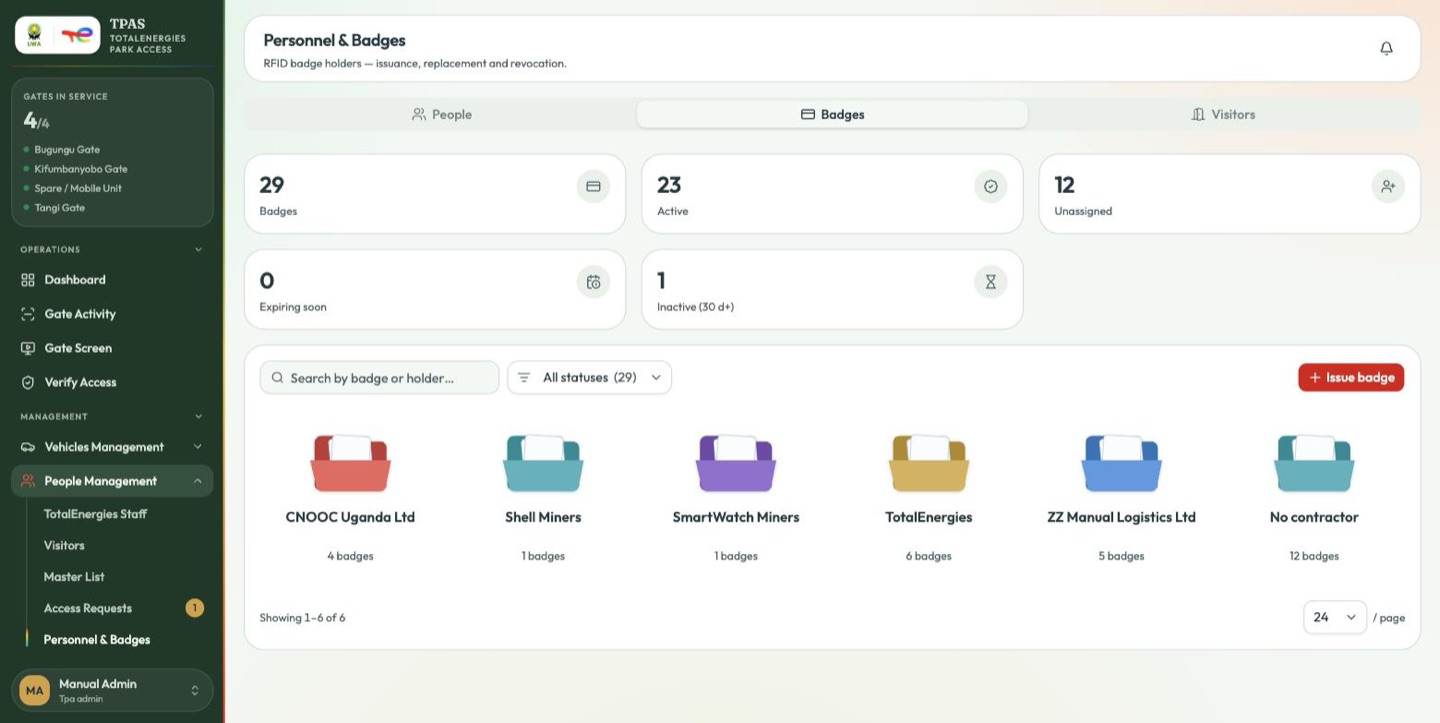This screenshot has width=1440, height=723.
Task: Click the Personnel & Badges page heading
Action: click(x=334, y=41)
